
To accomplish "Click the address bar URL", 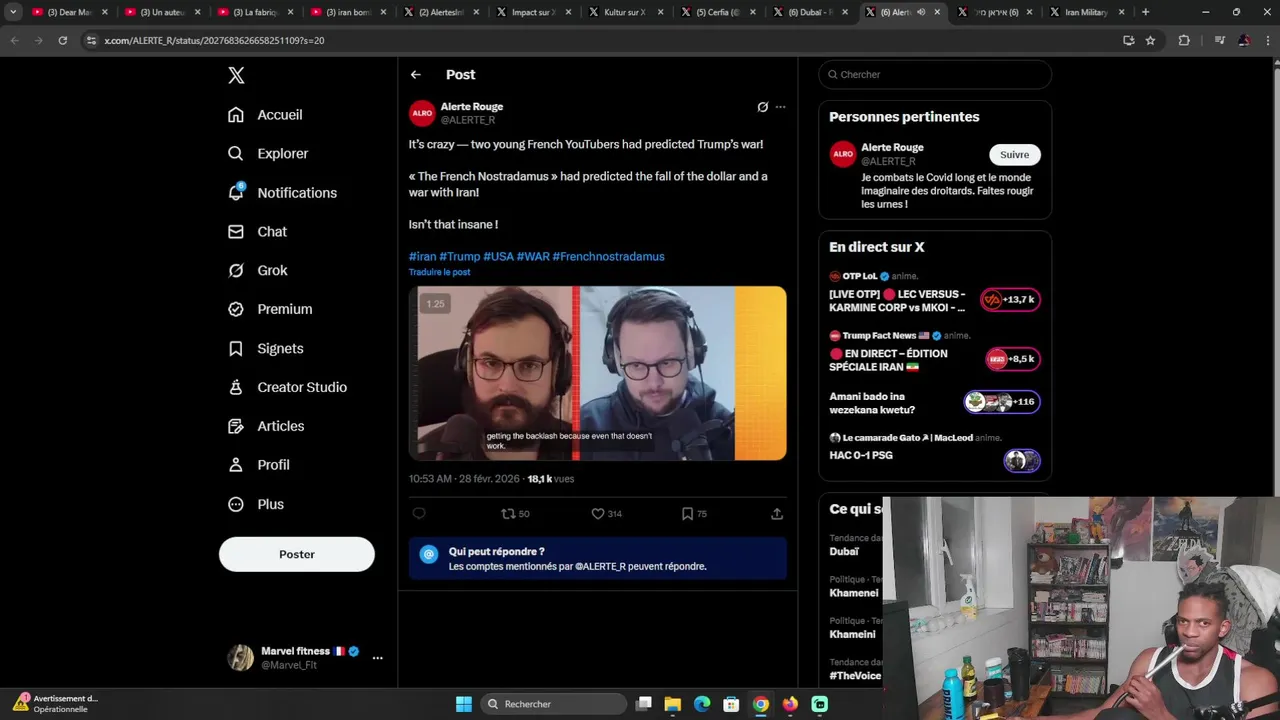I will [x=214, y=41].
